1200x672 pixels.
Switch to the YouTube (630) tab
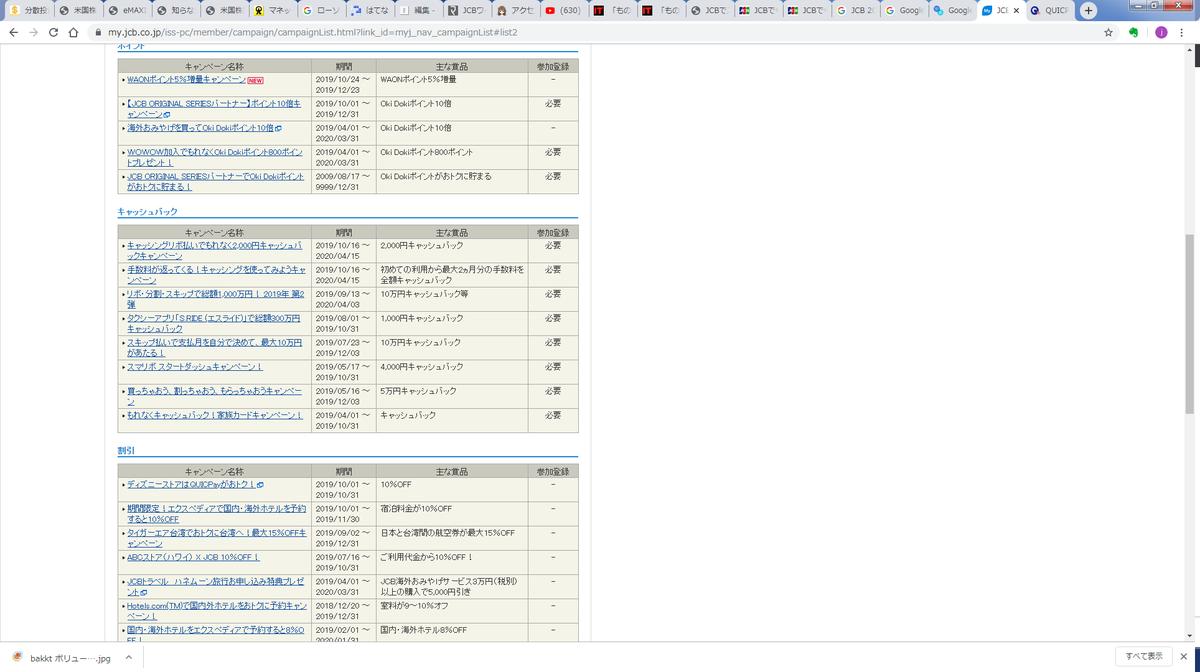pos(564,10)
